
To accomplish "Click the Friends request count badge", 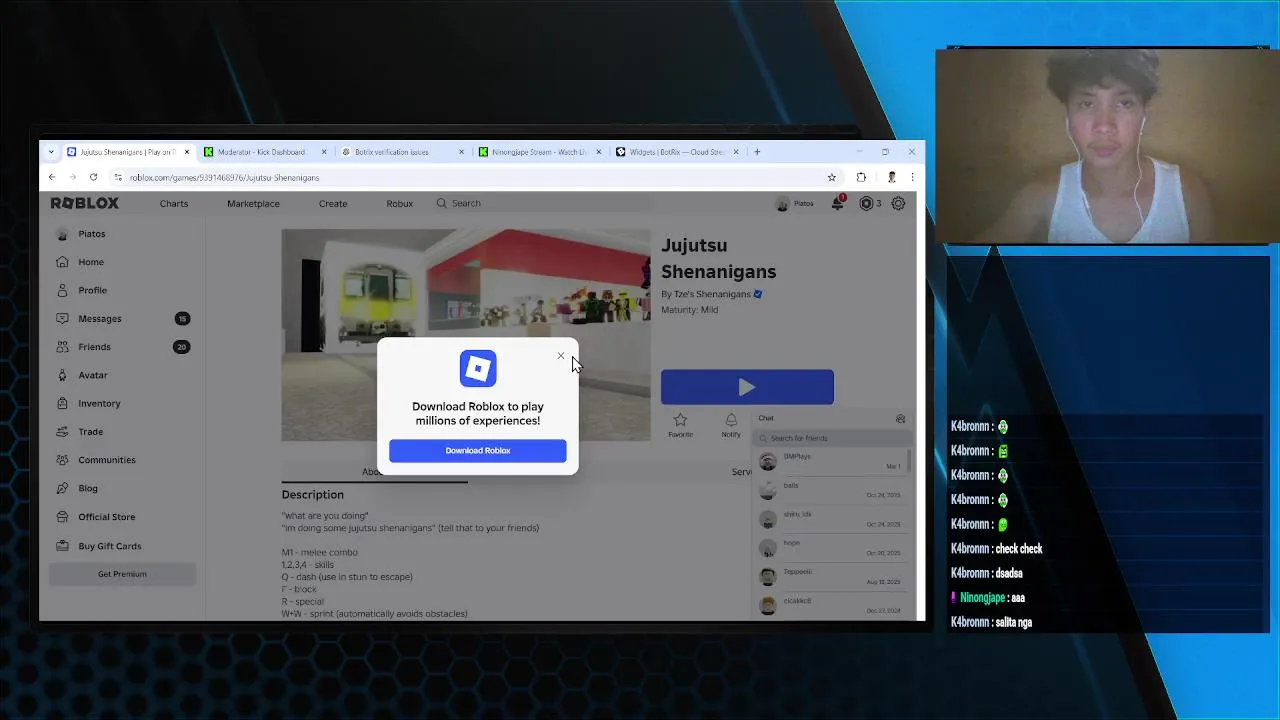I will point(181,347).
